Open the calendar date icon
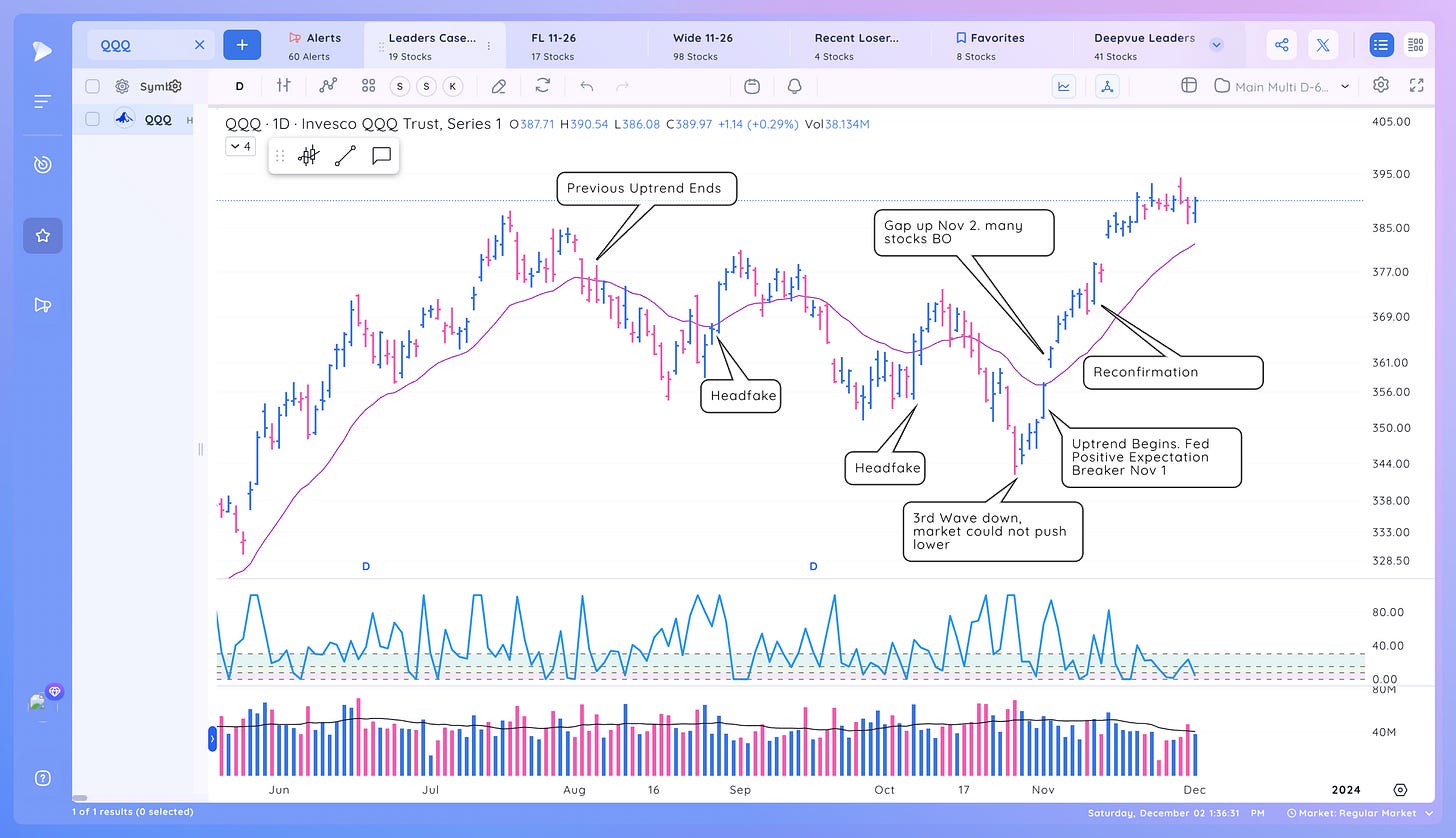The height and width of the screenshot is (838, 1456). point(752,86)
